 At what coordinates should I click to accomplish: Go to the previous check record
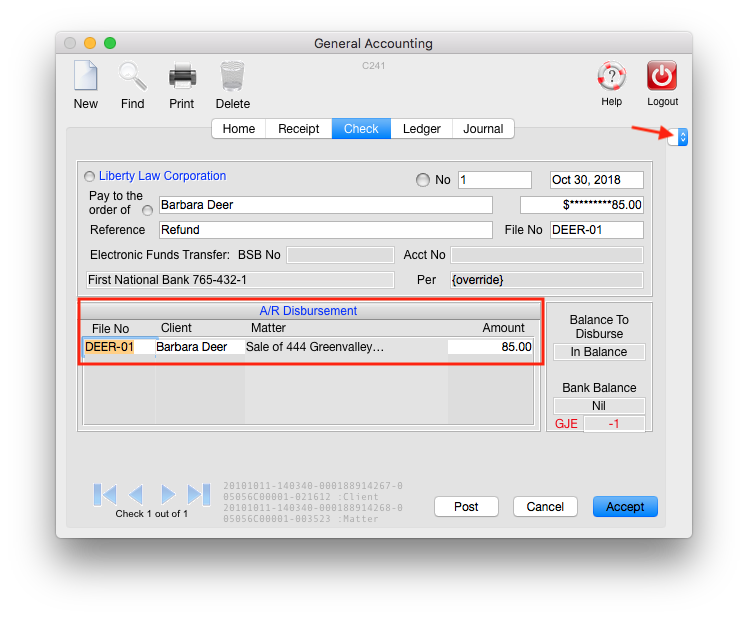click(x=136, y=494)
